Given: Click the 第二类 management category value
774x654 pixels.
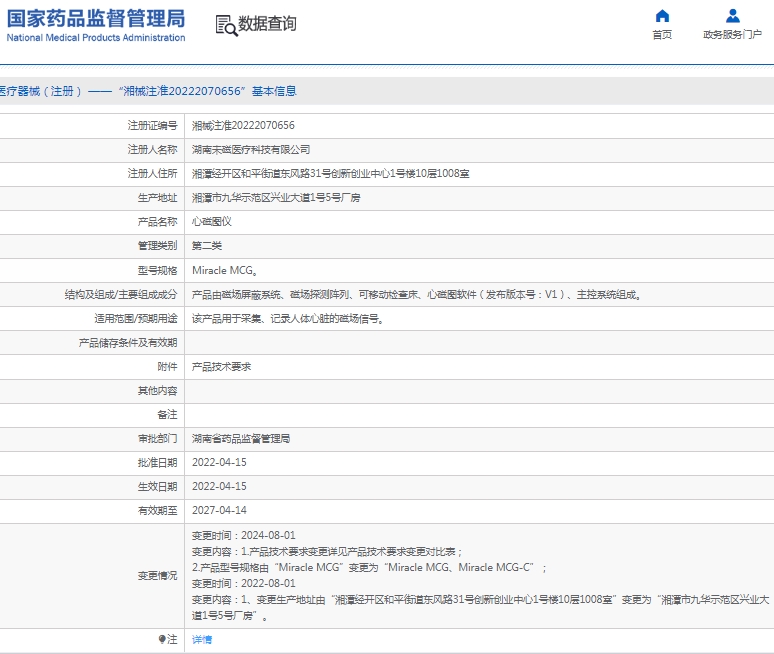Looking at the screenshot, I should 207,246.
